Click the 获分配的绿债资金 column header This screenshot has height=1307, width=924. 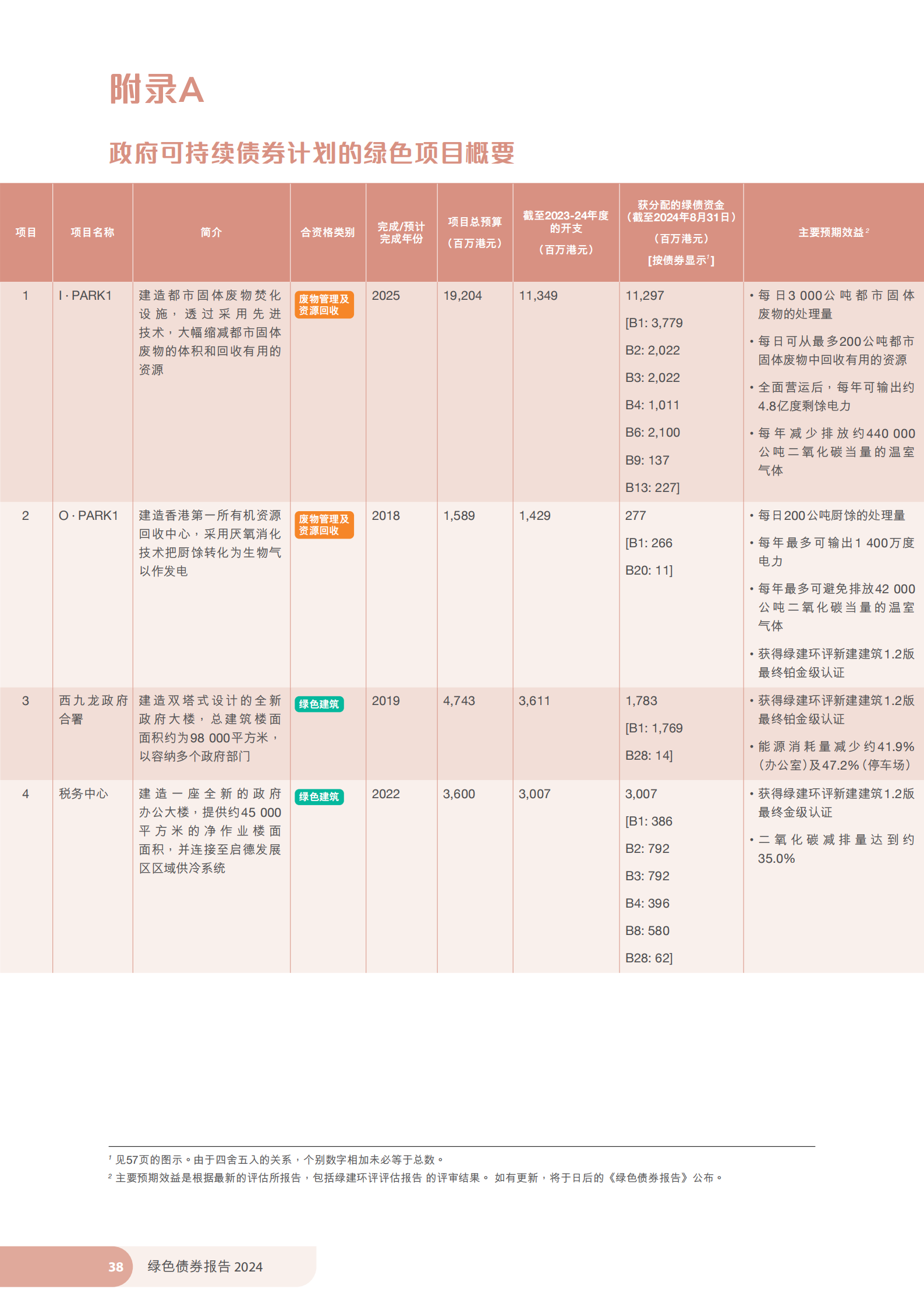681,232
